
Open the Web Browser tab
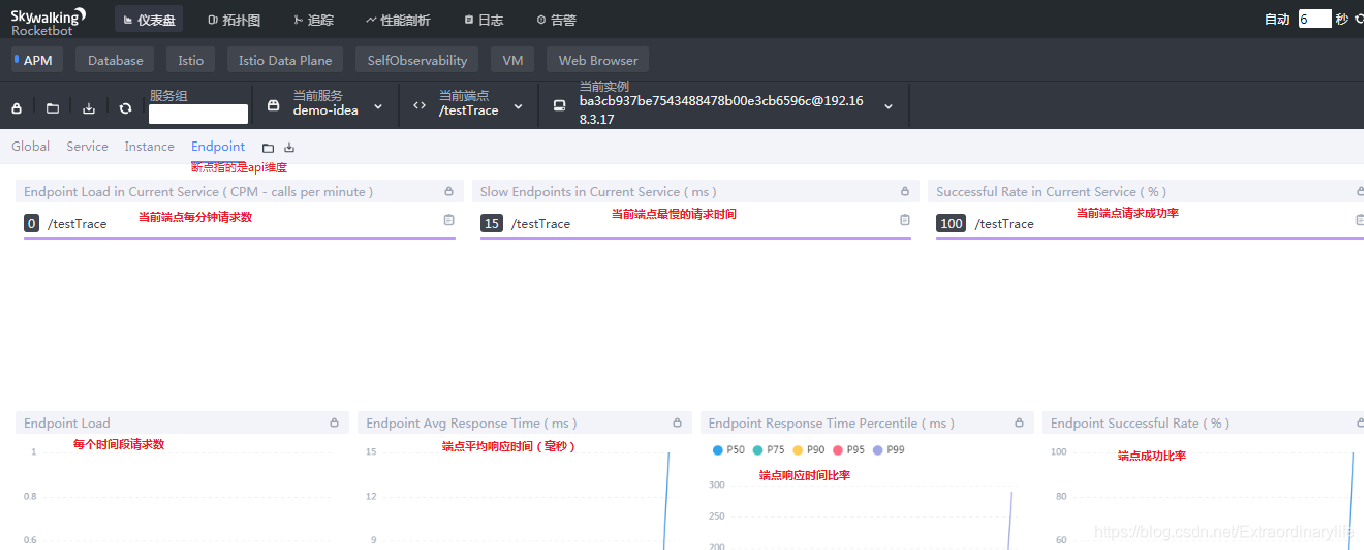(598, 60)
